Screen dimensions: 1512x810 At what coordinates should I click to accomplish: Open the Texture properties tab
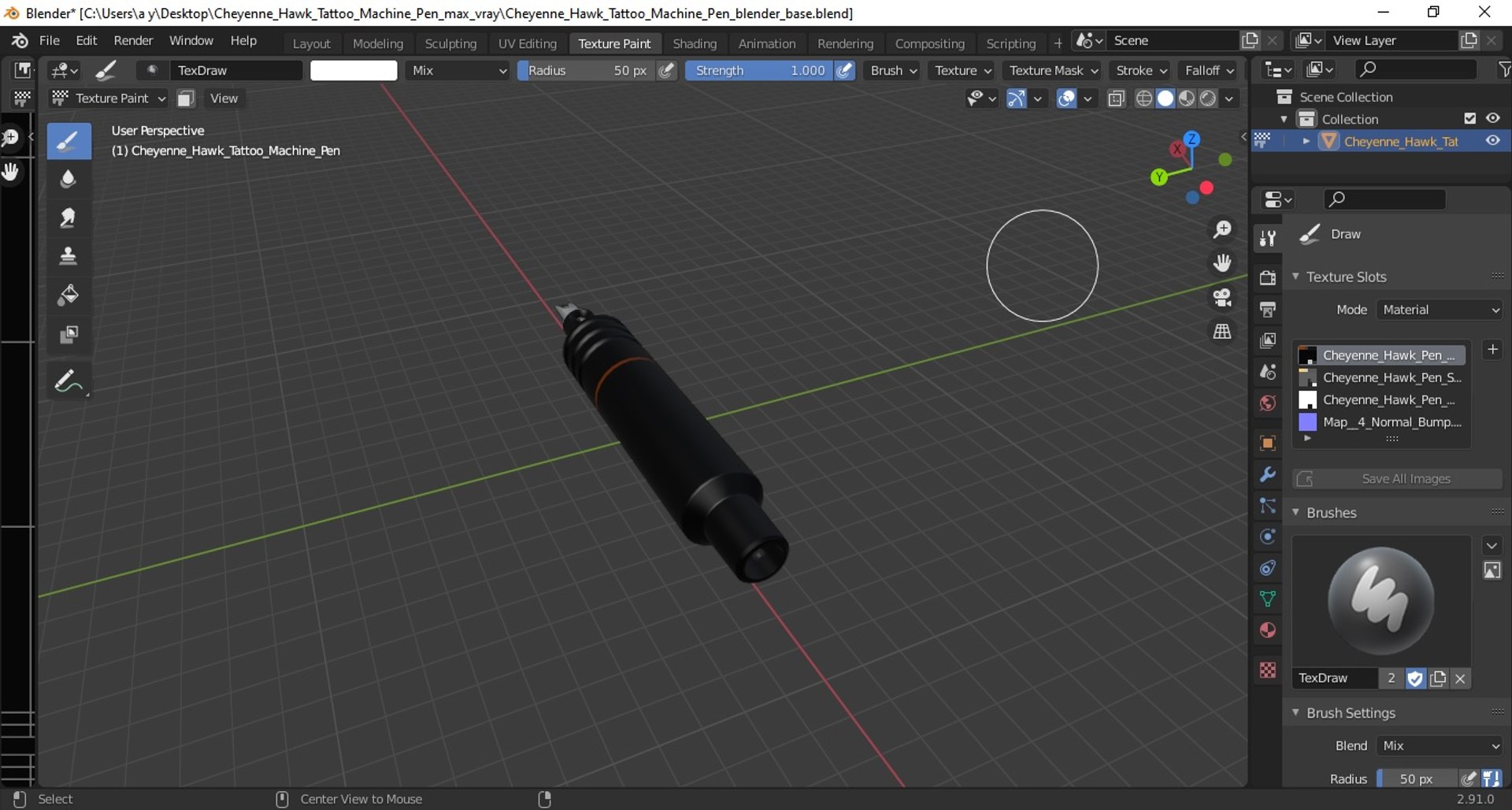coord(1267,670)
